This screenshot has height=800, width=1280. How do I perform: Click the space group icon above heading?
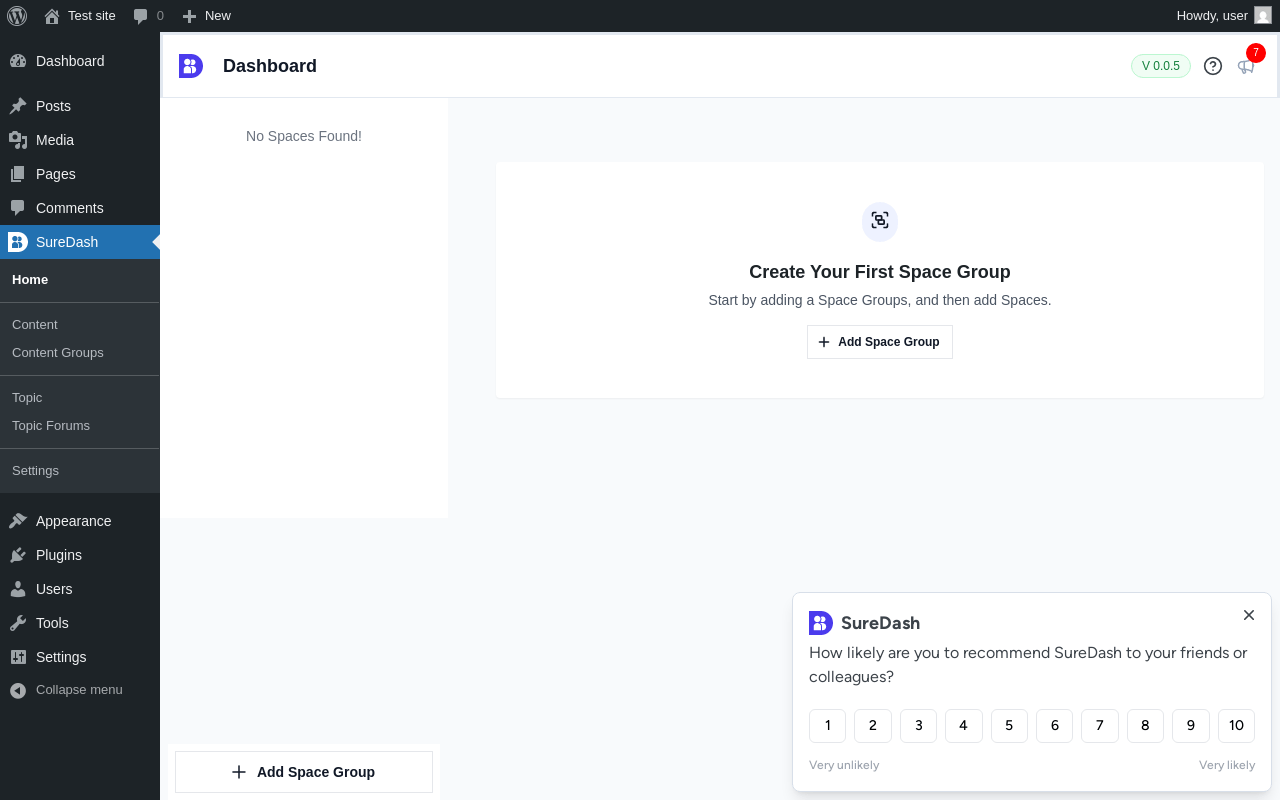(x=880, y=221)
